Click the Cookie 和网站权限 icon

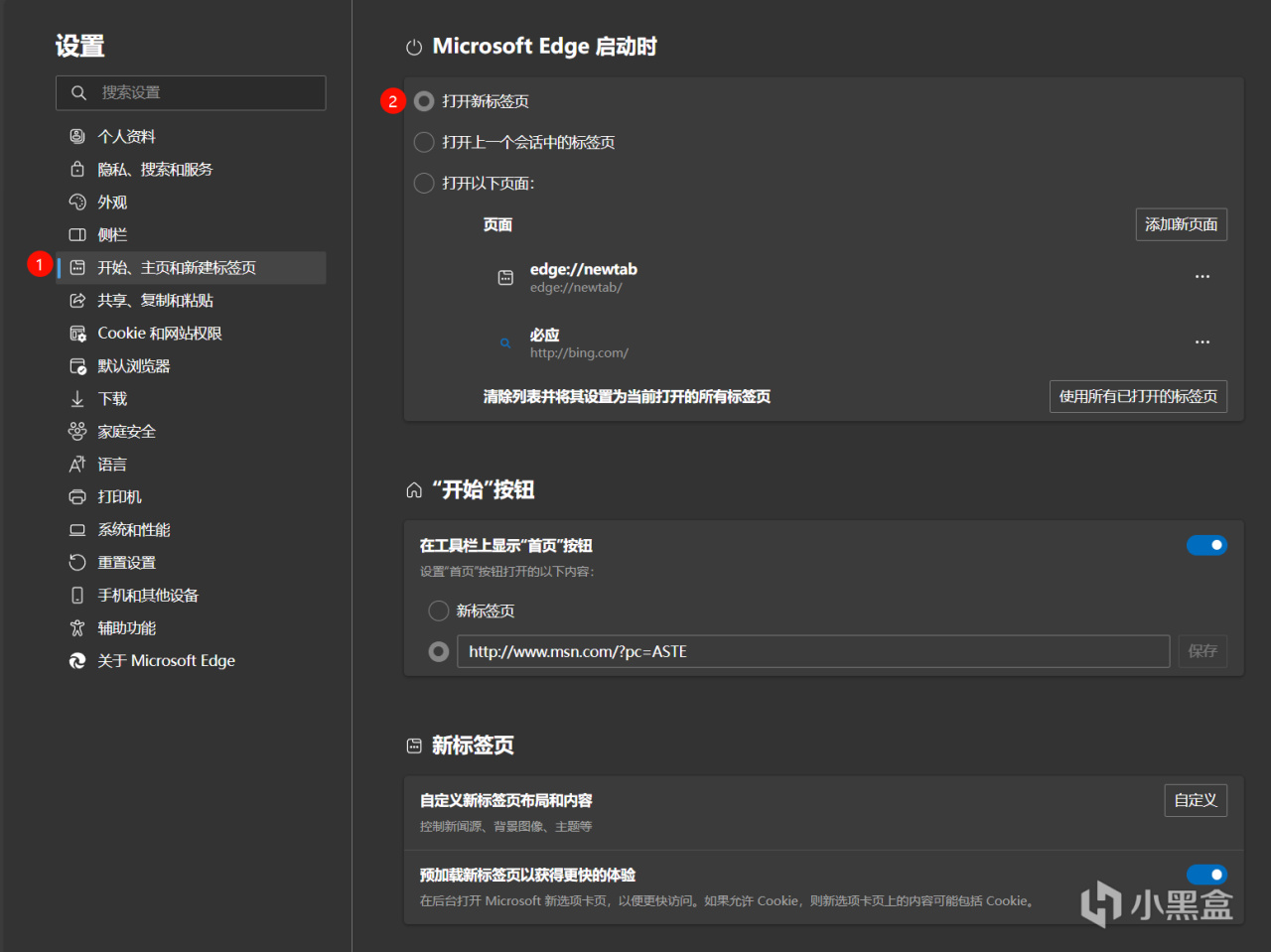pos(77,333)
